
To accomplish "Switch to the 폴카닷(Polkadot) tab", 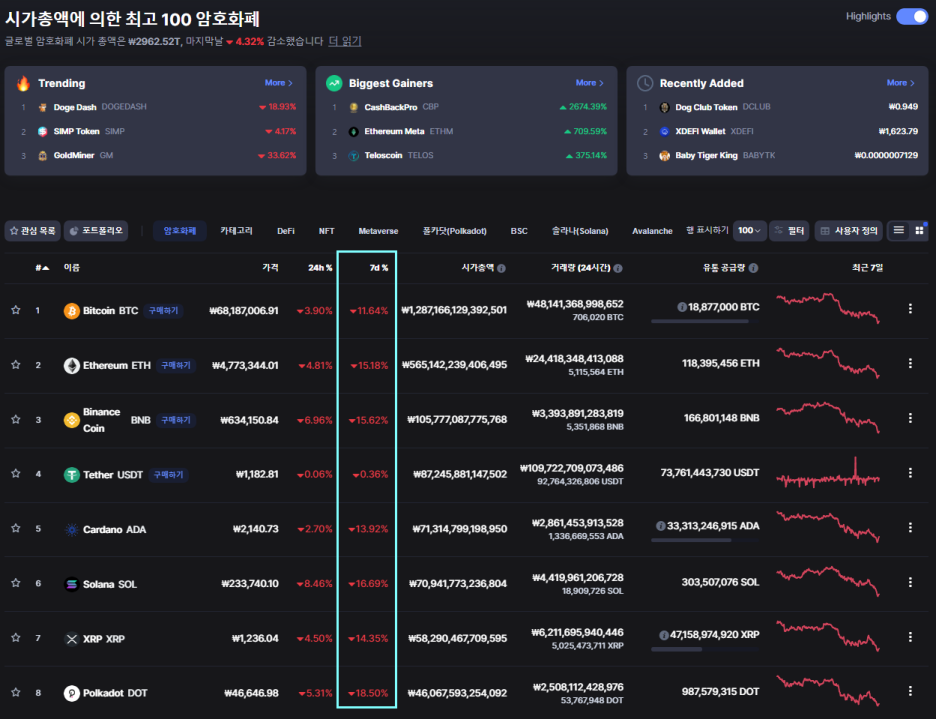I will point(455,231).
